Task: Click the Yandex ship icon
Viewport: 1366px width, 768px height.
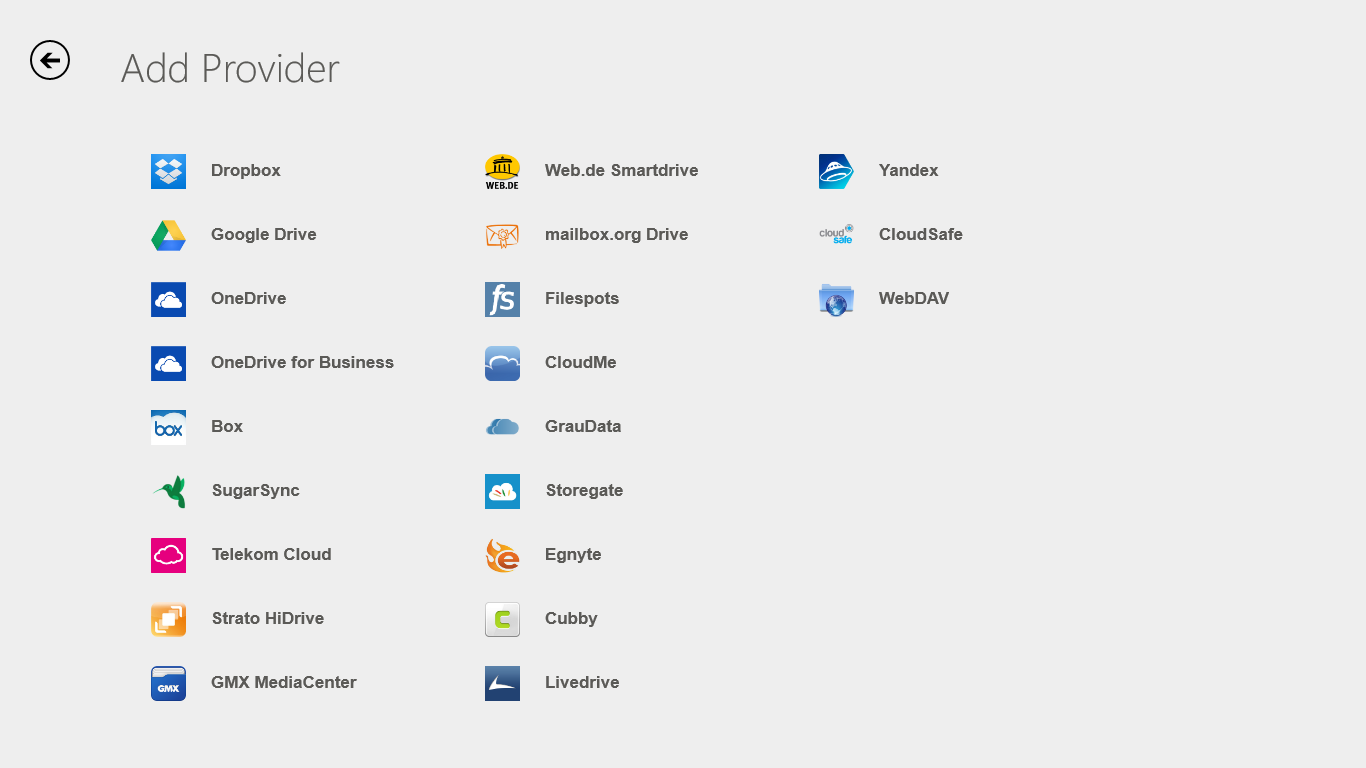Action: pyautogui.click(x=836, y=171)
